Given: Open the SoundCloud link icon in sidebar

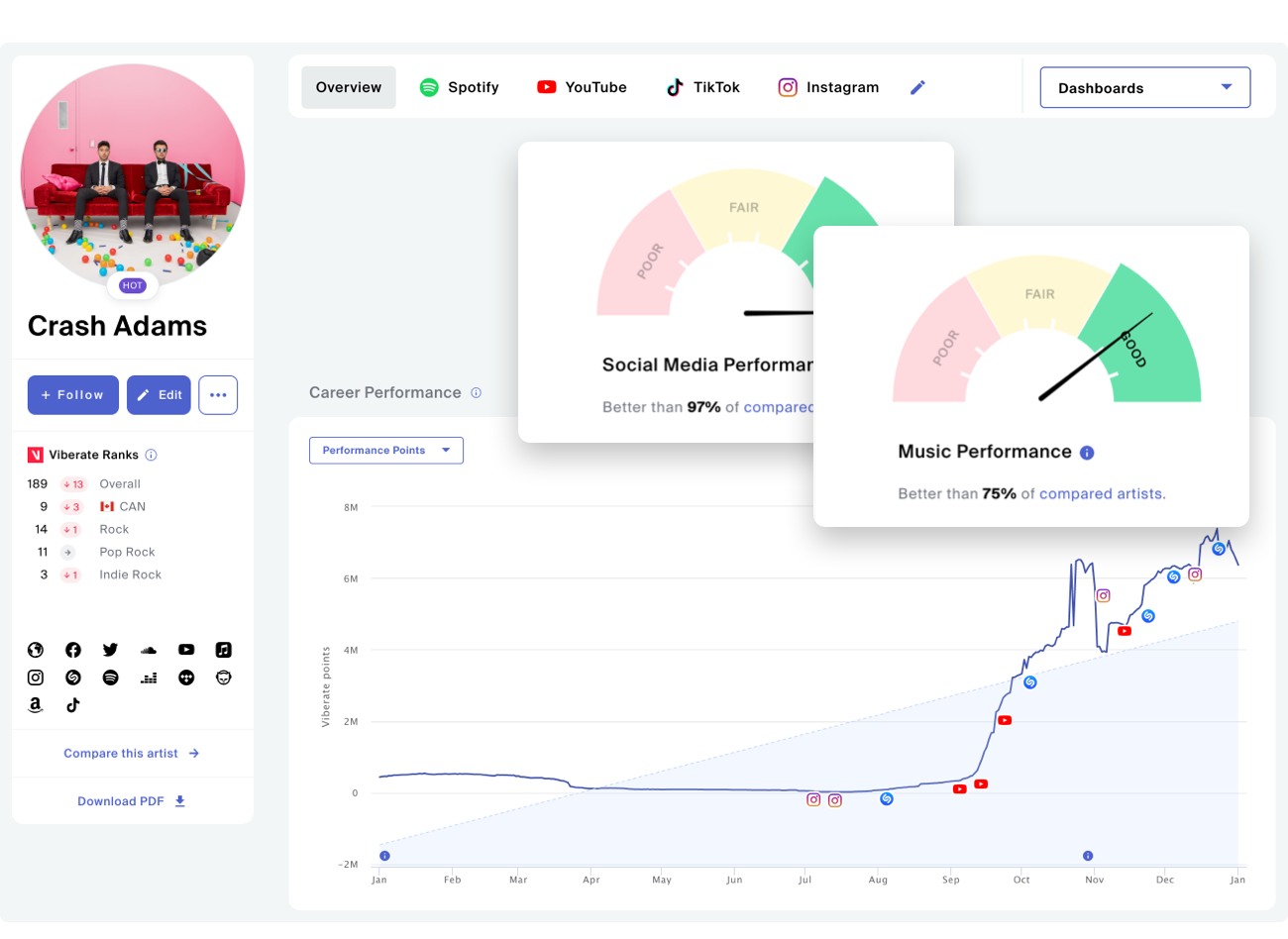Looking at the screenshot, I should [149, 650].
